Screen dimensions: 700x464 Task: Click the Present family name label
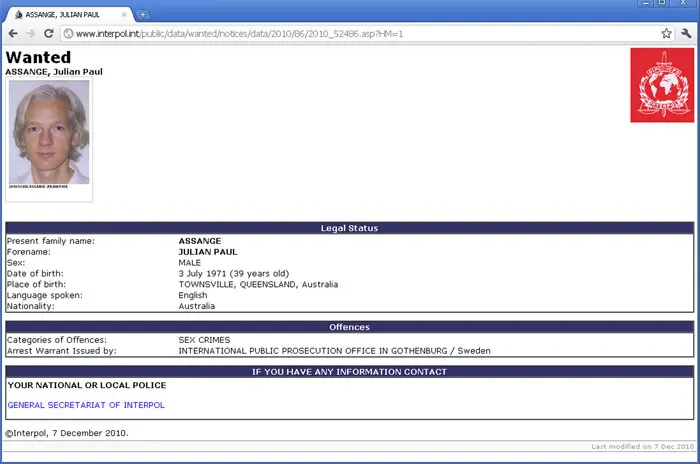point(51,241)
